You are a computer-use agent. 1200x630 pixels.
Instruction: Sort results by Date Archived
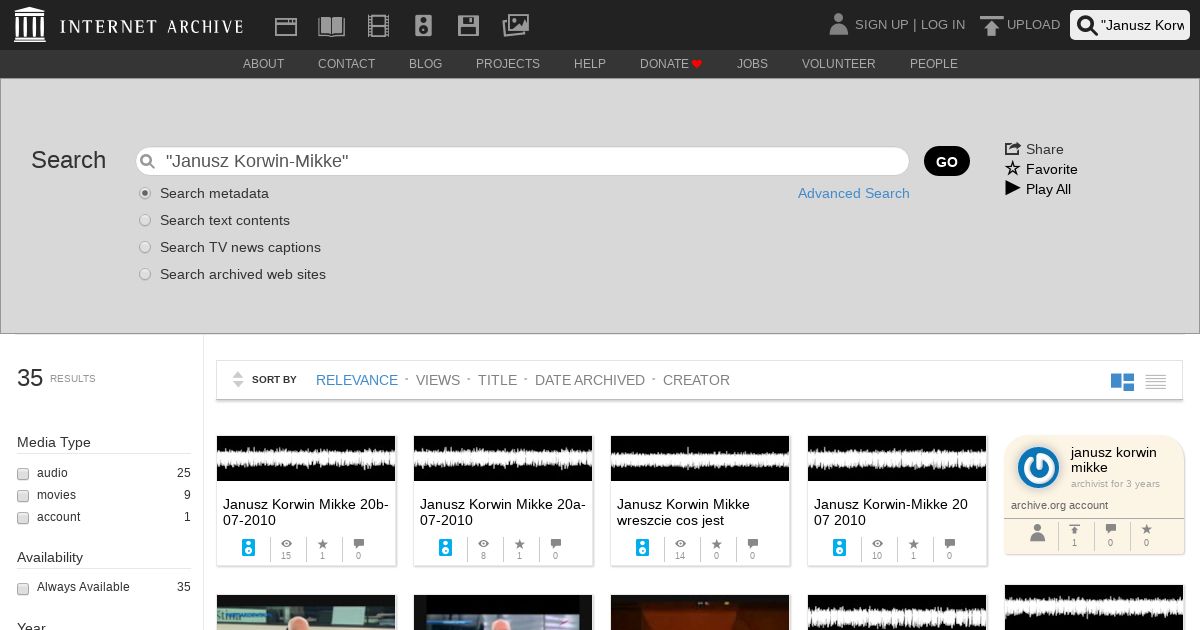coord(590,380)
